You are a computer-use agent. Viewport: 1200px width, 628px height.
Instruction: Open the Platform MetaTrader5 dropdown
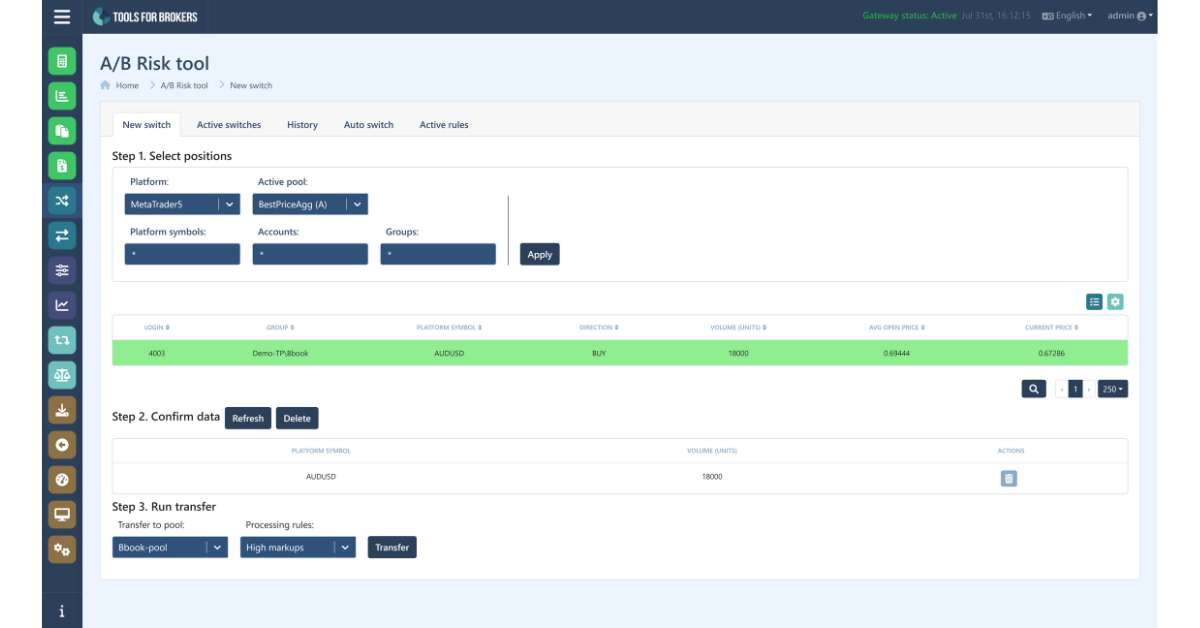182,204
